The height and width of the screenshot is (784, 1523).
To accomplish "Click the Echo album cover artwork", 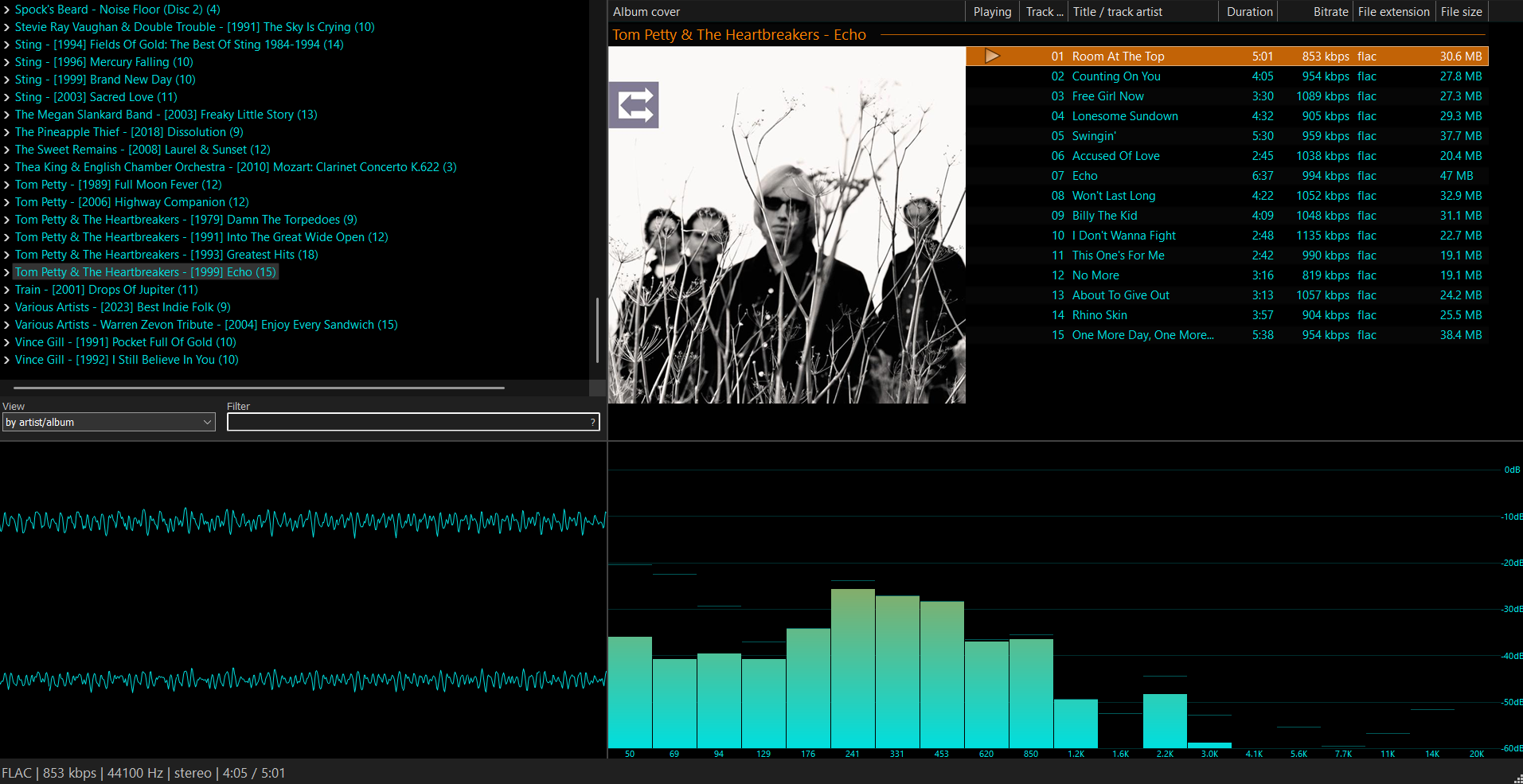I will click(x=787, y=224).
